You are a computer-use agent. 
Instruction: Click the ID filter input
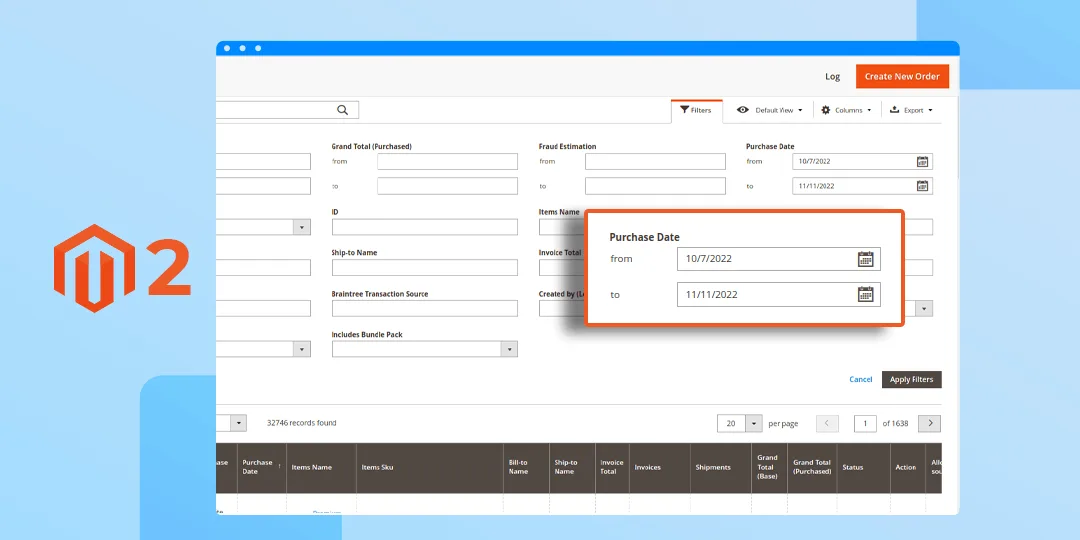coord(424,227)
